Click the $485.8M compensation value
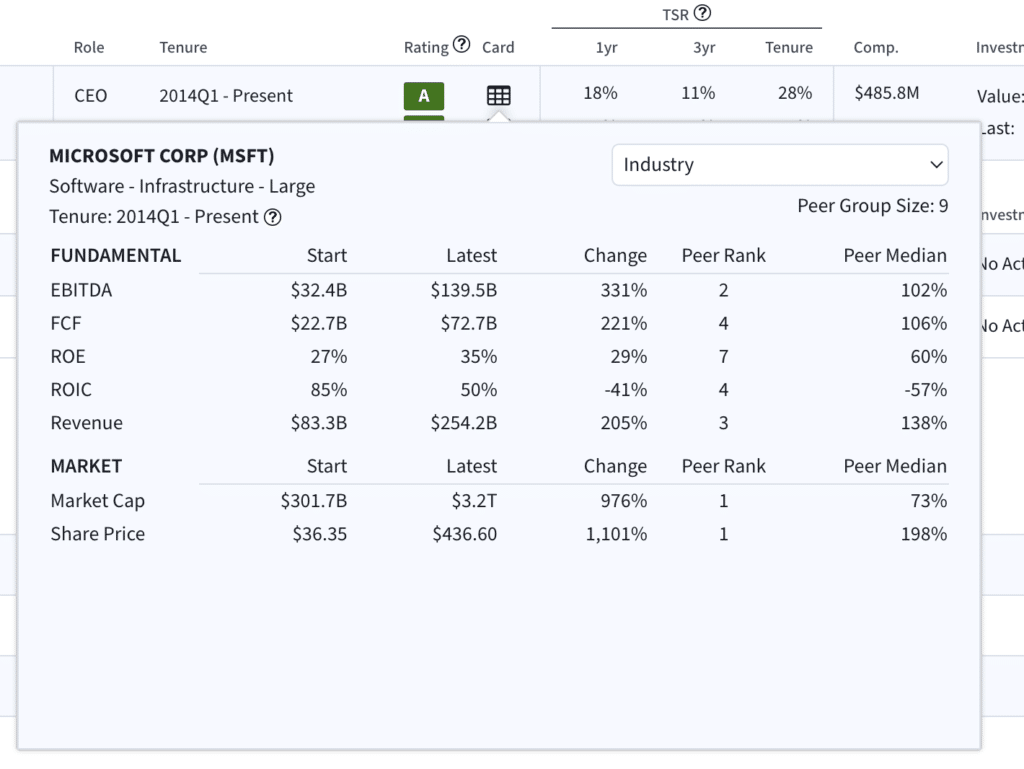Screen dimensions: 1024x769 (x=887, y=93)
